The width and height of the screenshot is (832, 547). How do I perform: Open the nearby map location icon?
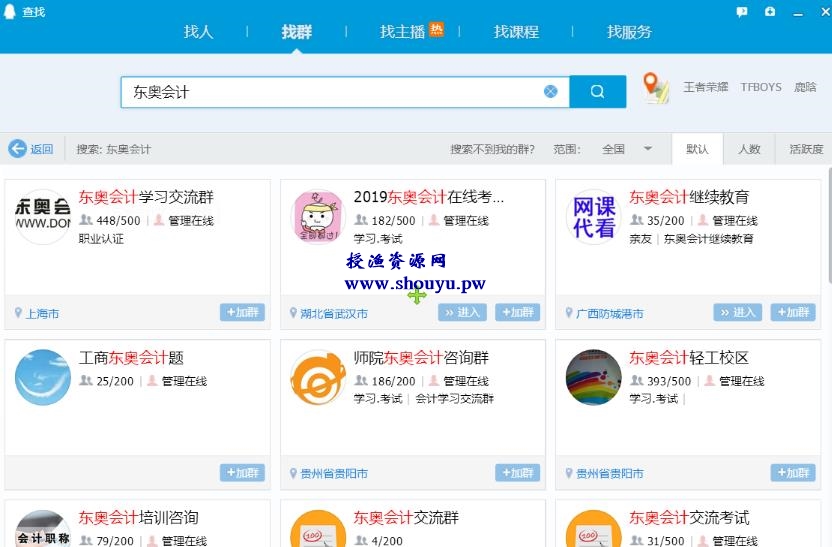point(655,87)
